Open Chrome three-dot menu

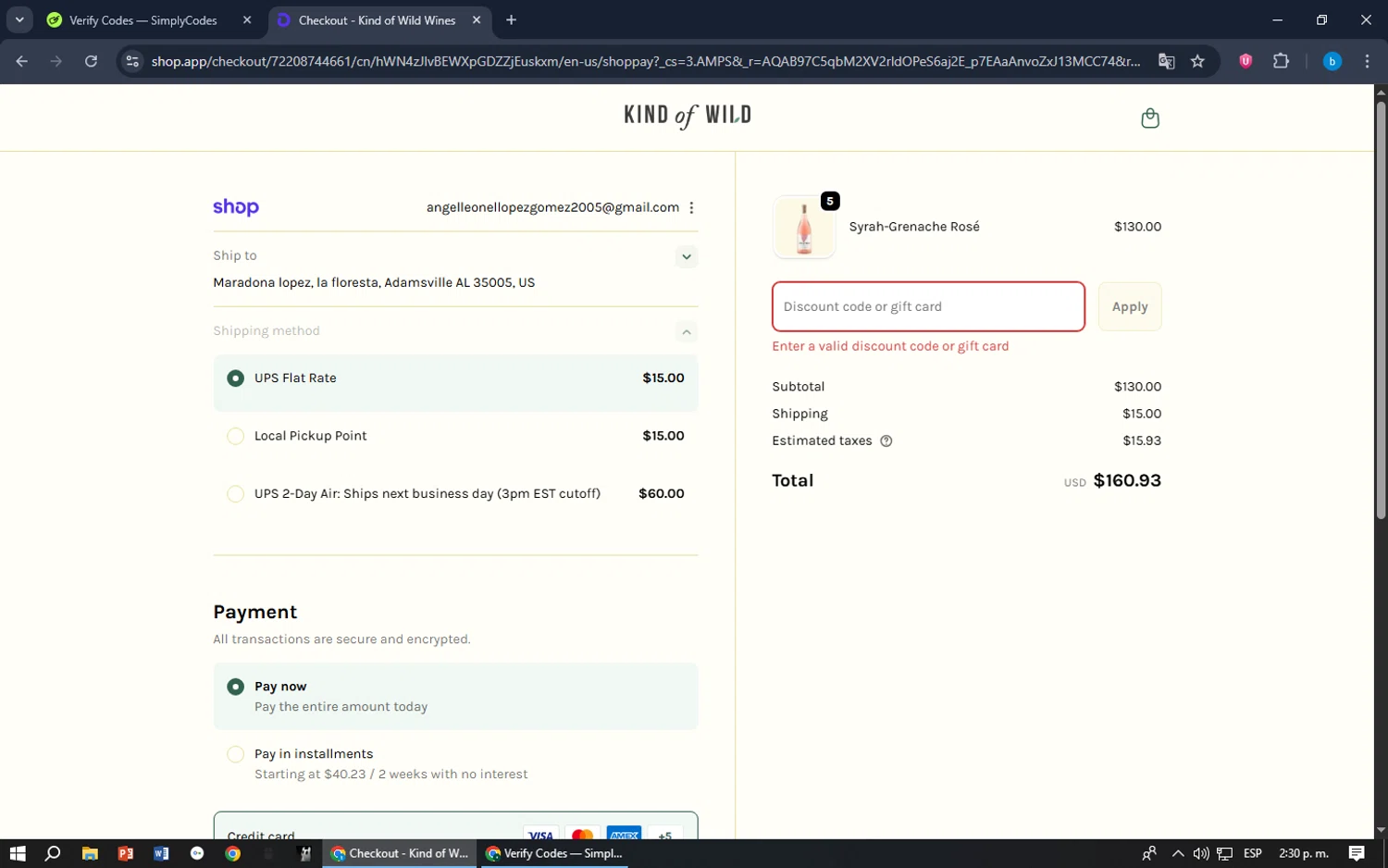tap(1367, 61)
